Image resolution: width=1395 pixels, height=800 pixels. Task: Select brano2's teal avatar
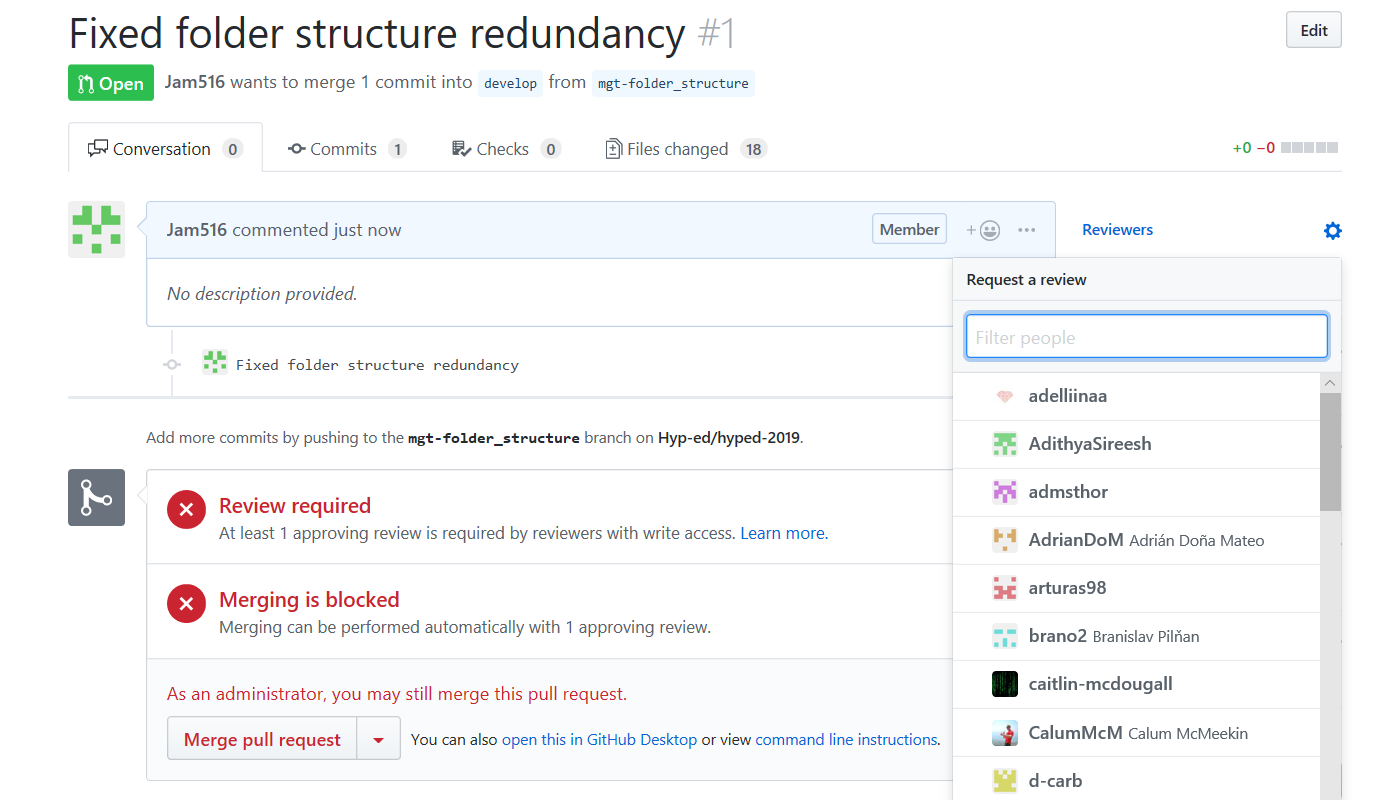[x=1005, y=636]
